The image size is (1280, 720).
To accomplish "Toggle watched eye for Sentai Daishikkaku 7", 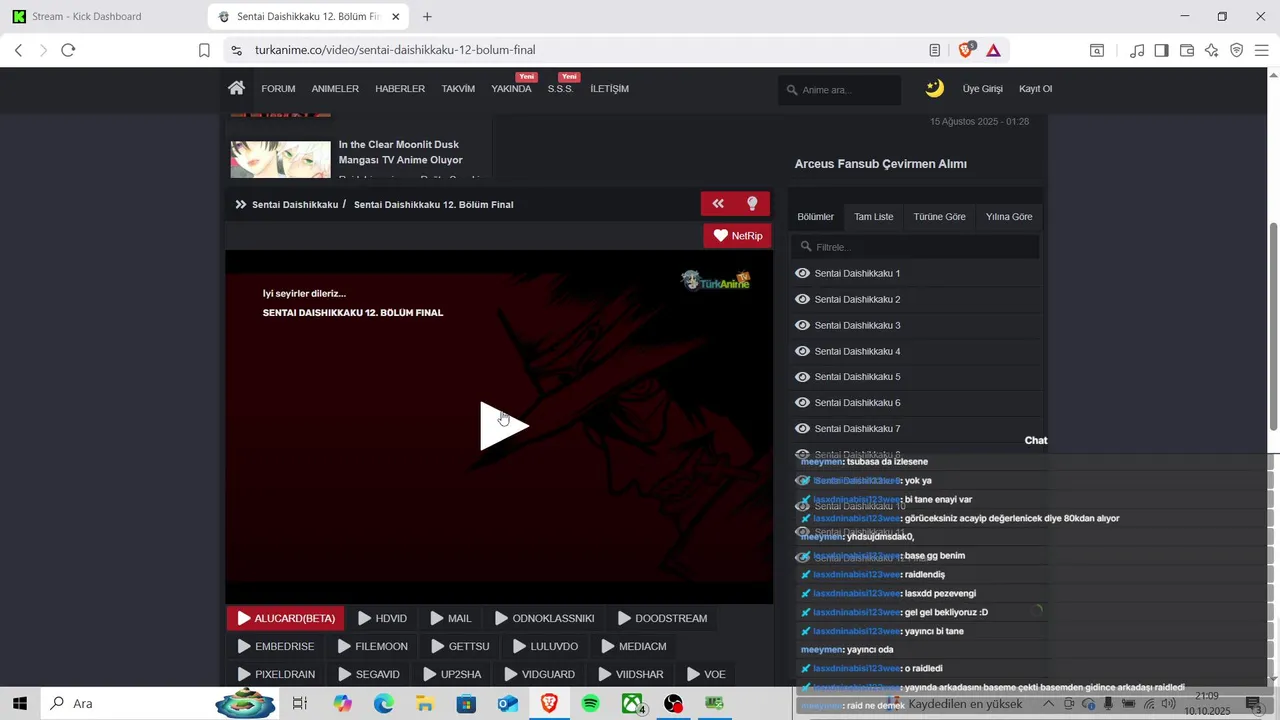I will (802, 429).
